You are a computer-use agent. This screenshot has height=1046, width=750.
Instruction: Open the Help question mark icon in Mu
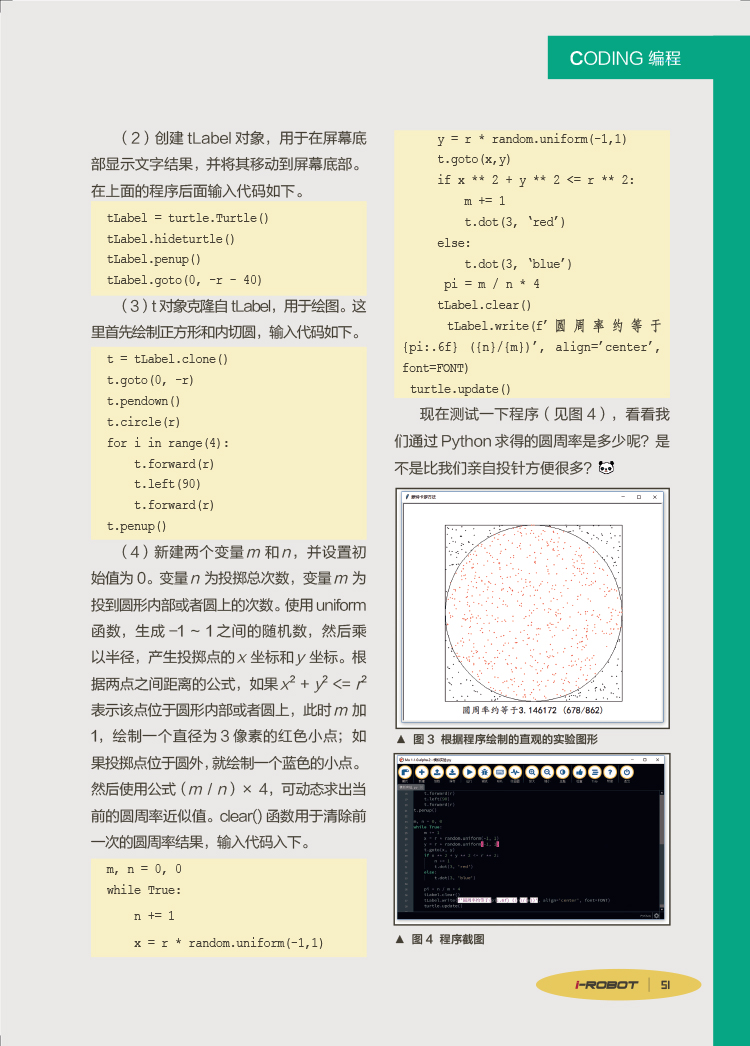[x=610, y=772]
